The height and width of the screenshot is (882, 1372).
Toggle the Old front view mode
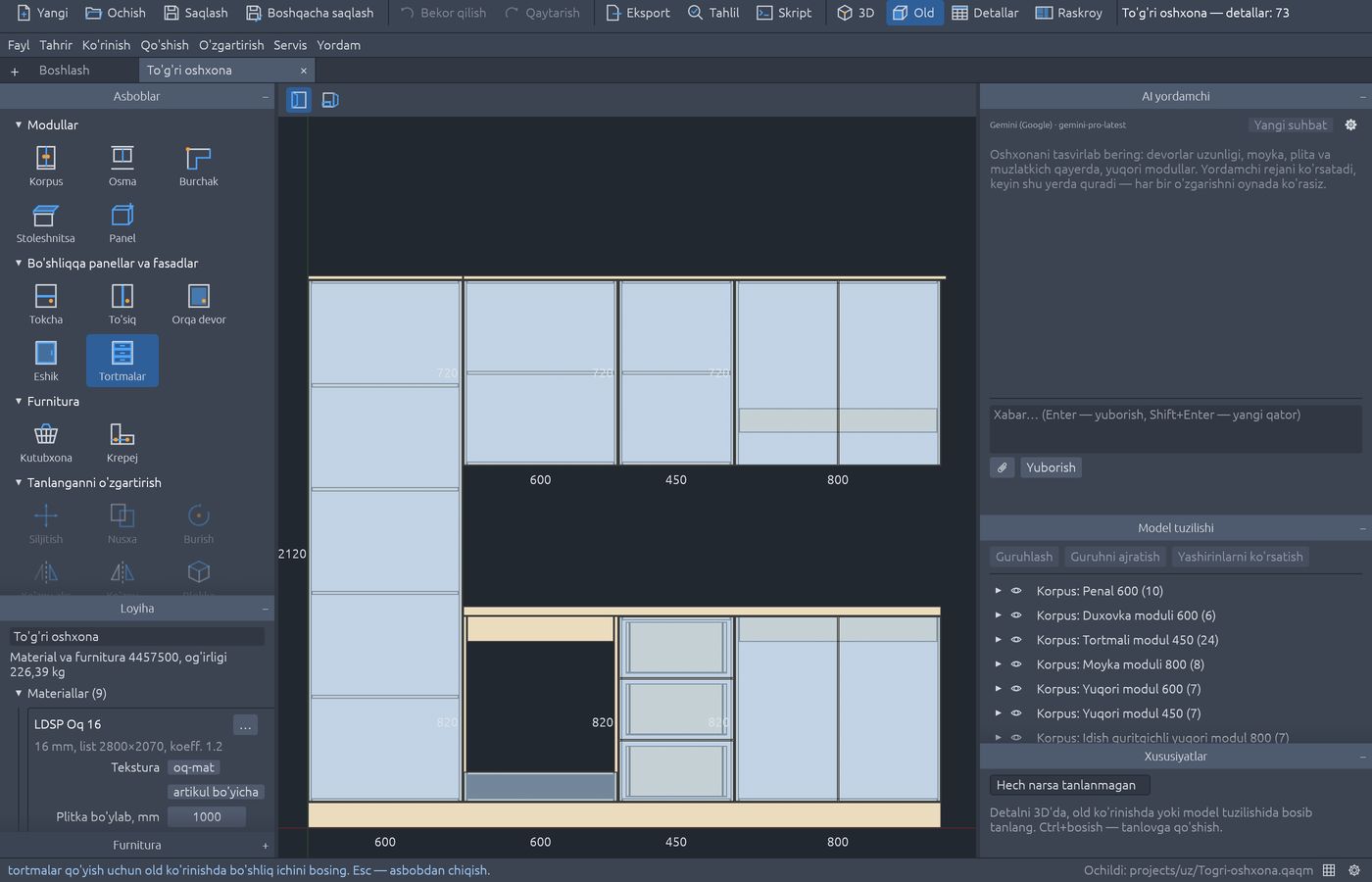pyautogui.click(x=914, y=13)
